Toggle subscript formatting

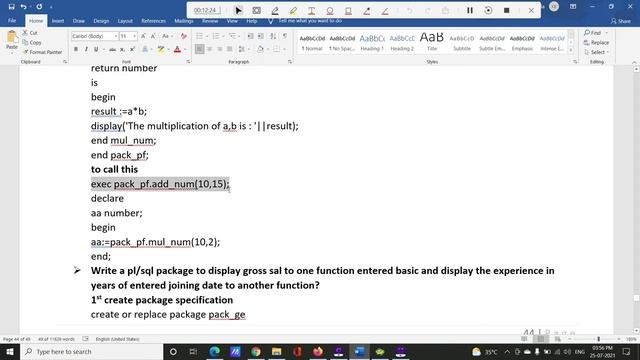122,49
